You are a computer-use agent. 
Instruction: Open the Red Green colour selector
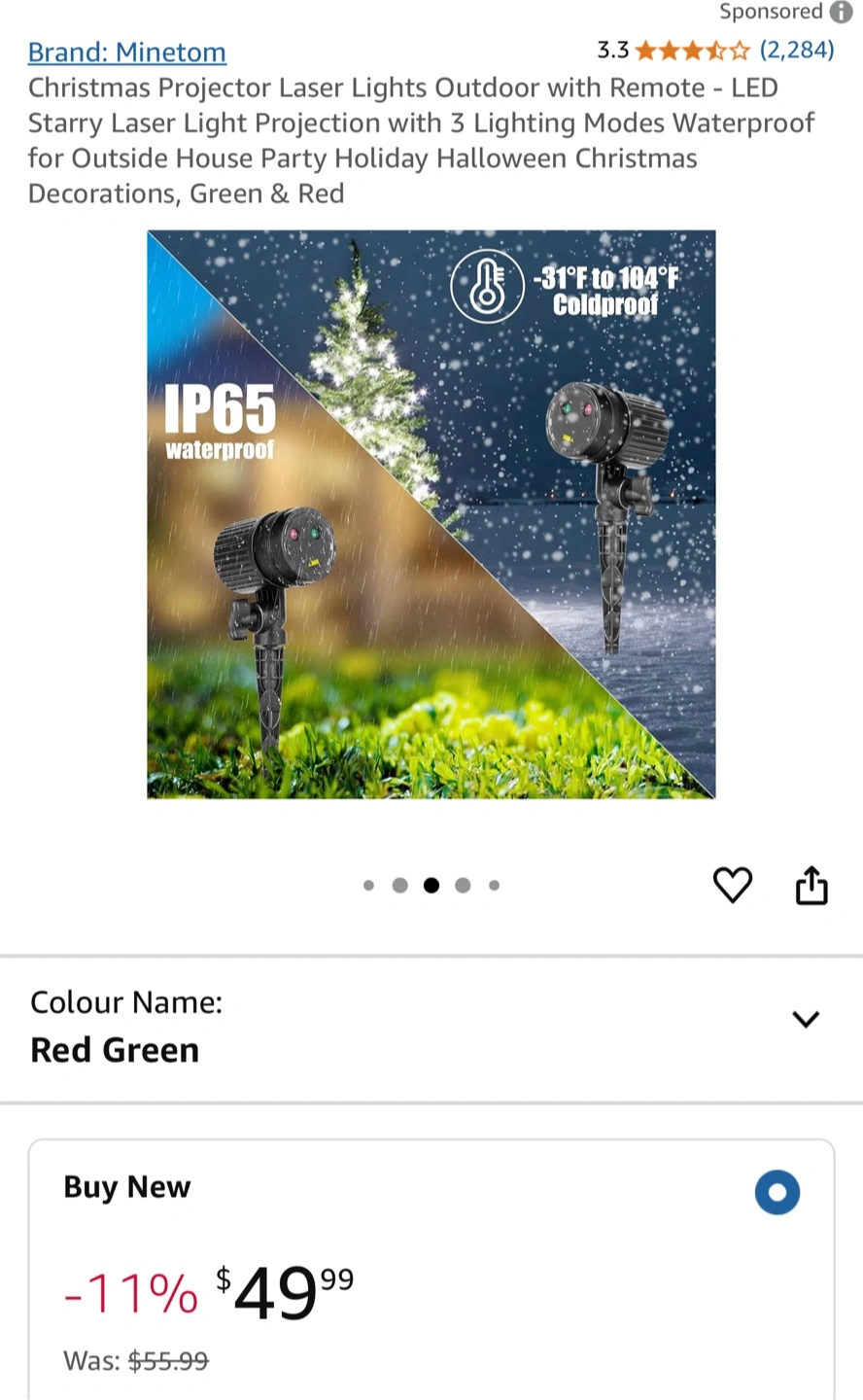[431, 1029]
